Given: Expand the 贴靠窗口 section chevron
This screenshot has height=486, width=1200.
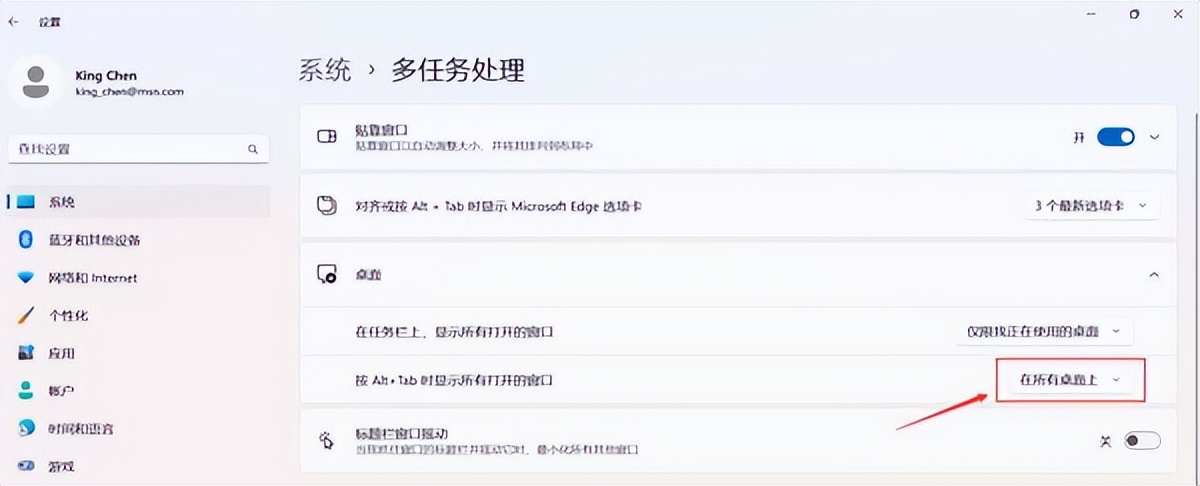Looking at the screenshot, I should [x=1155, y=137].
